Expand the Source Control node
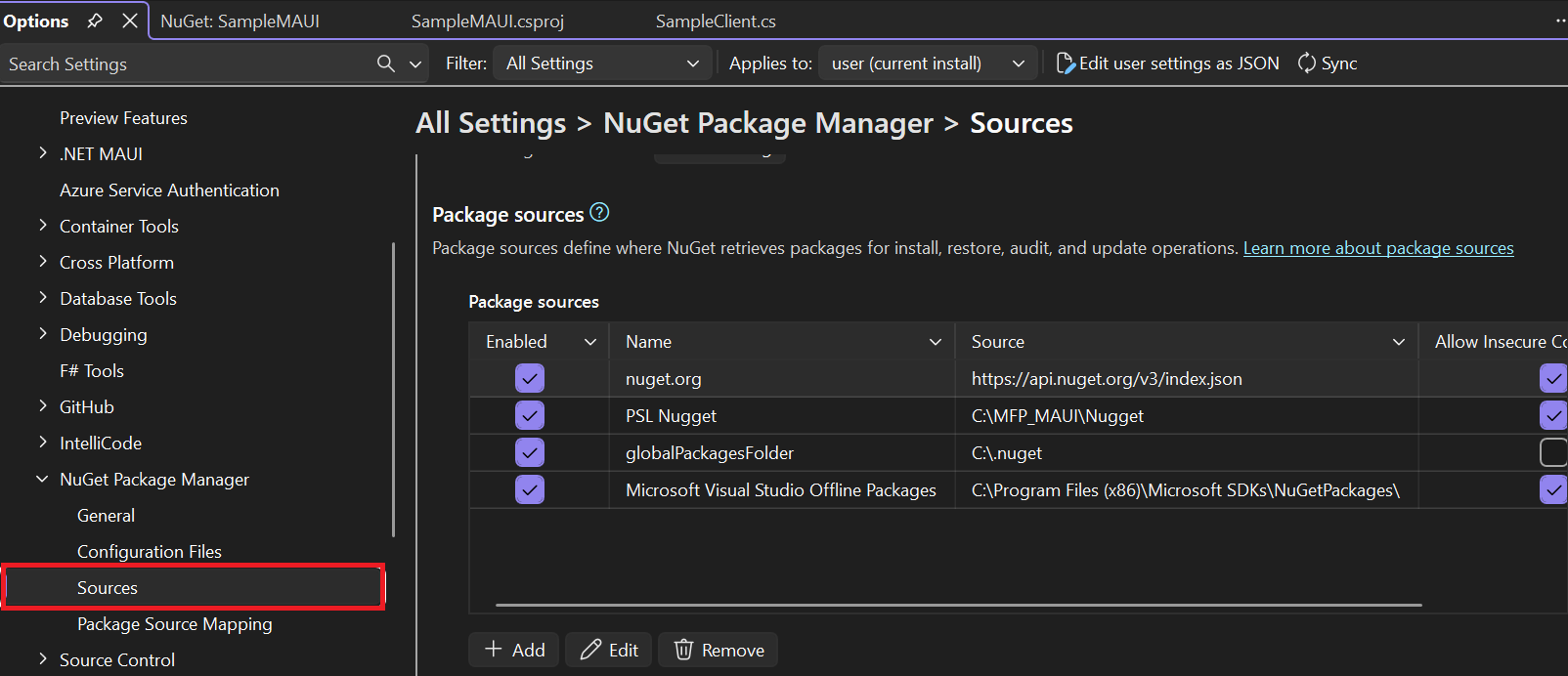This screenshot has height=676, width=1568. coord(42,659)
